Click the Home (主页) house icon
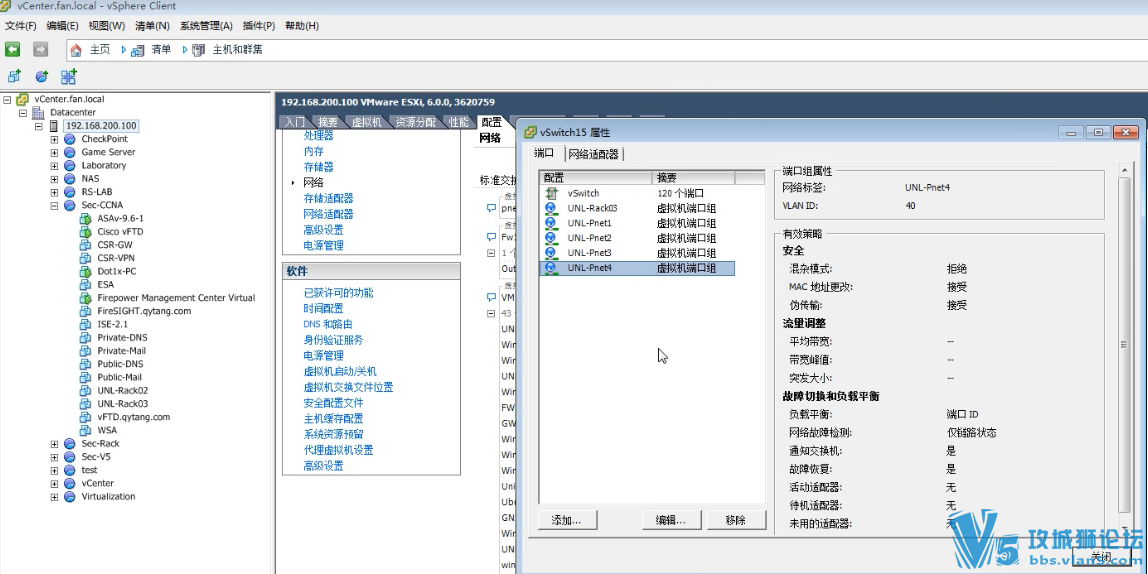 pos(76,50)
